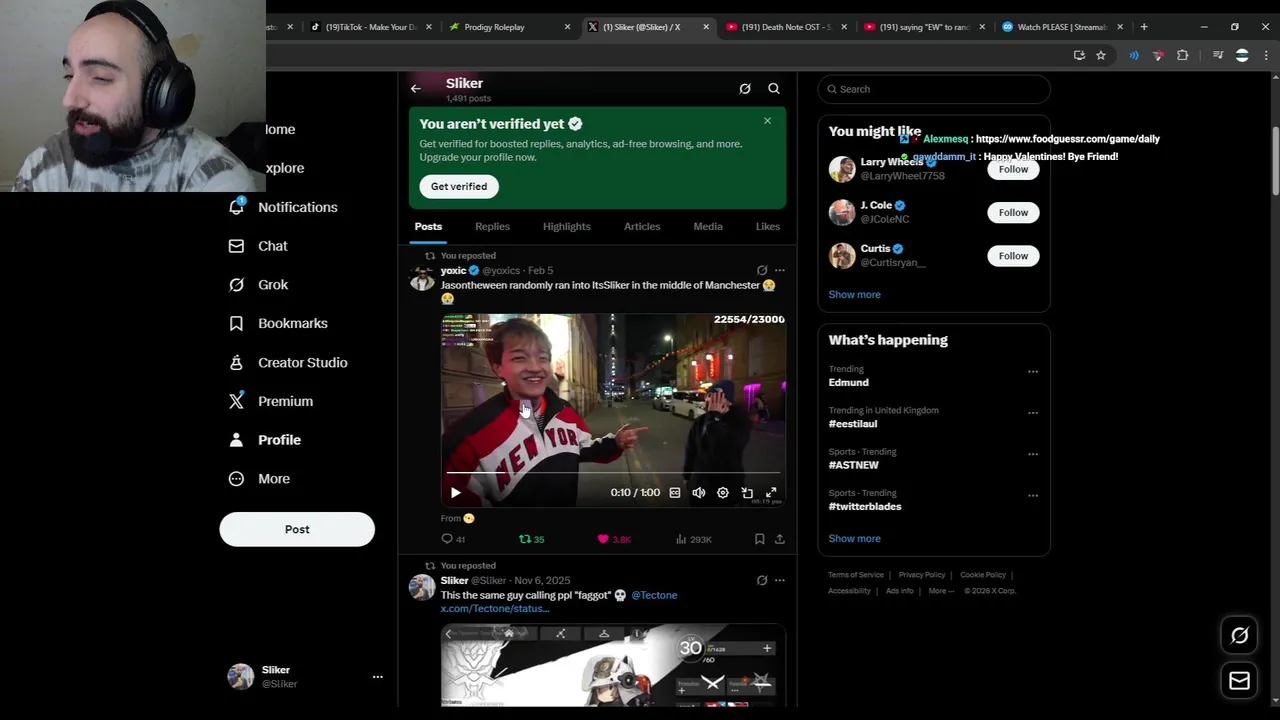Open yoxic's profile avatar
This screenshot has height=720, width=1280.
point(422,278)
